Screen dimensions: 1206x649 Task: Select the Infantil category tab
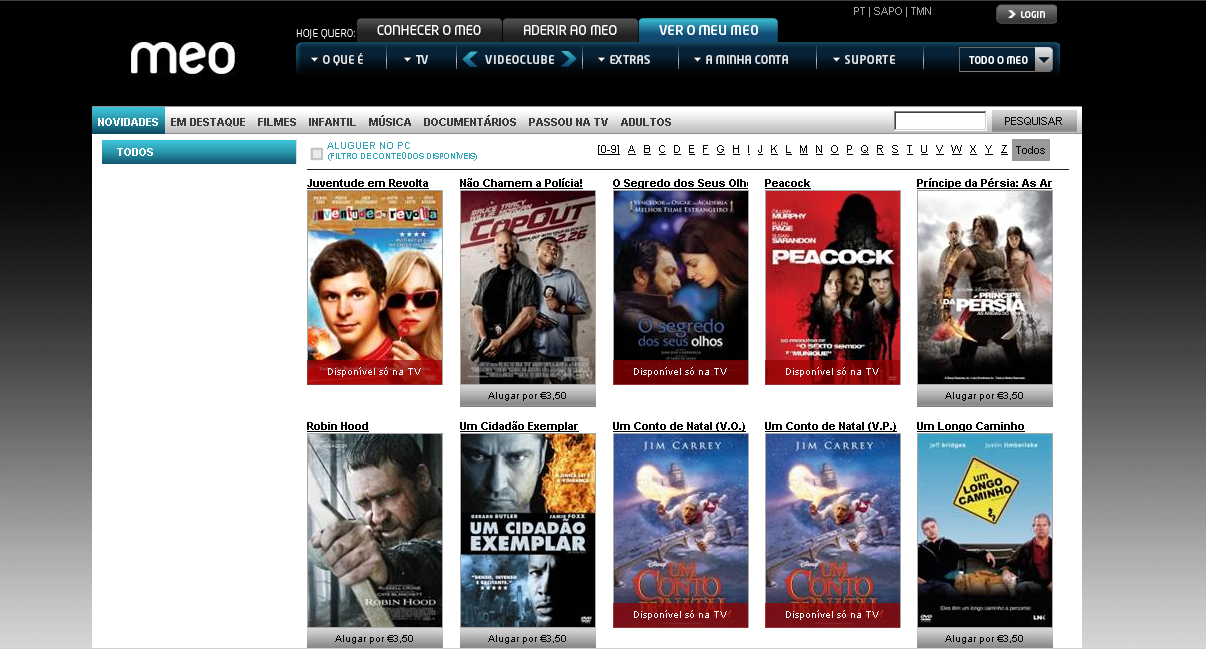click(x=332, y=122)
